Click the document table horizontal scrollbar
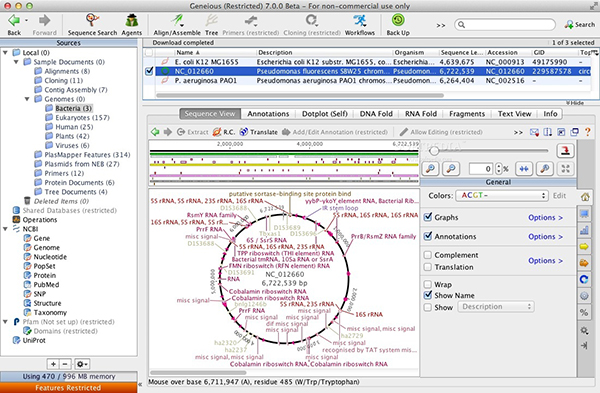Screen dimensions: 600x393 [x=300, y=95]
